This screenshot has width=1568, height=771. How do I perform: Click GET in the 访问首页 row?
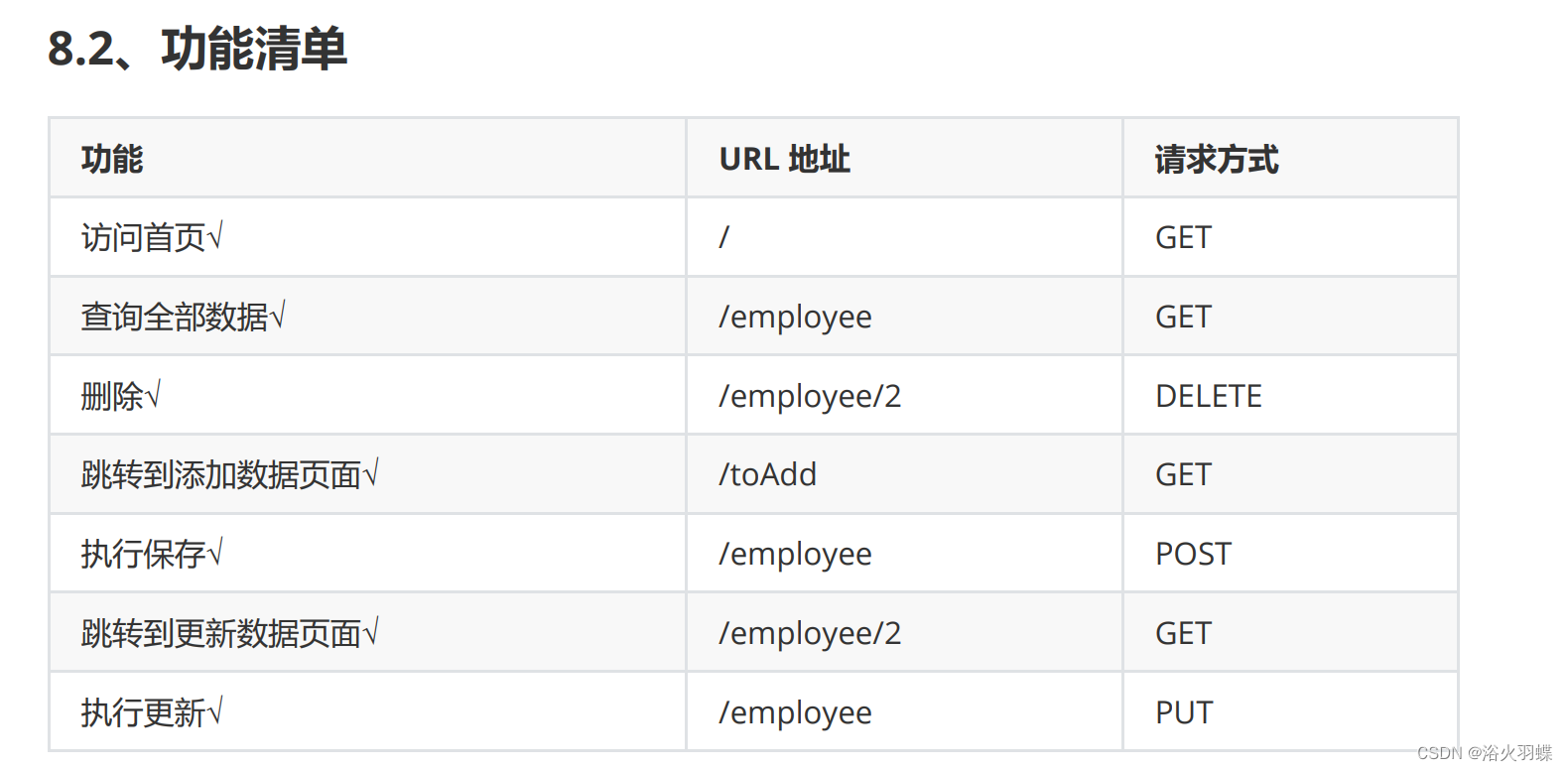click(1183, 237)
